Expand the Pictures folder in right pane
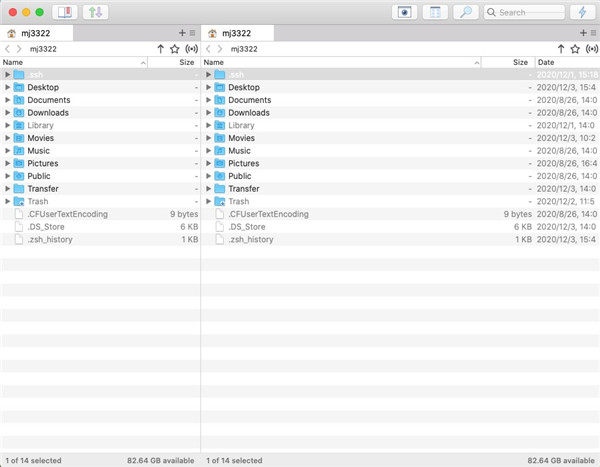This screenshot has width=600, height=467. 208,163
